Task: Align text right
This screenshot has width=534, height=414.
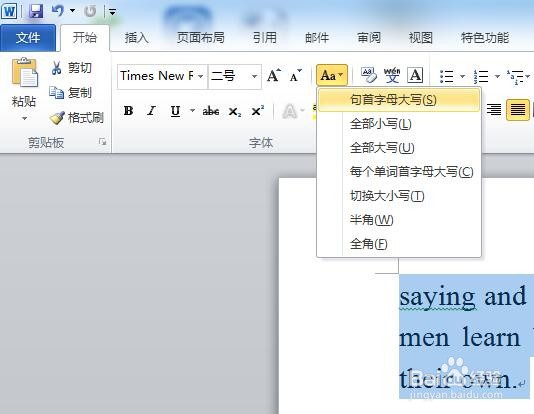Action: tap(493, 110)
